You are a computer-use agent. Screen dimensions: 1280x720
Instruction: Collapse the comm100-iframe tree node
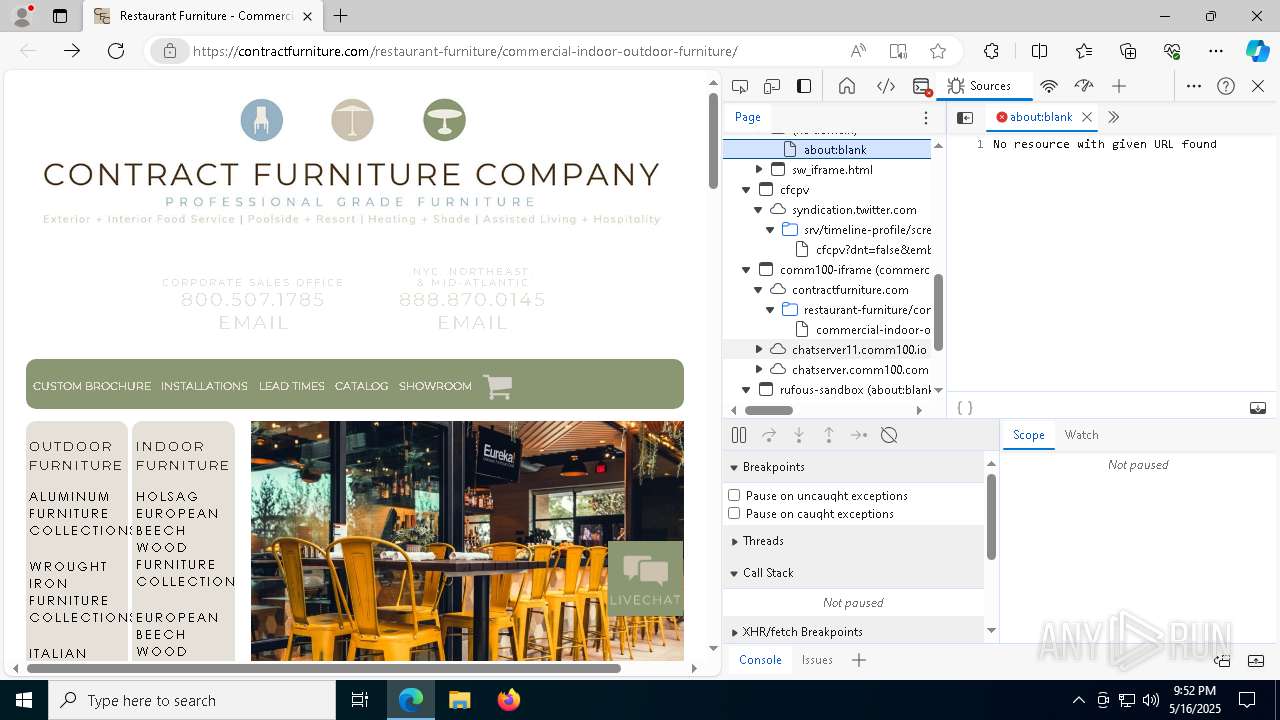click(x=747, y=269)
